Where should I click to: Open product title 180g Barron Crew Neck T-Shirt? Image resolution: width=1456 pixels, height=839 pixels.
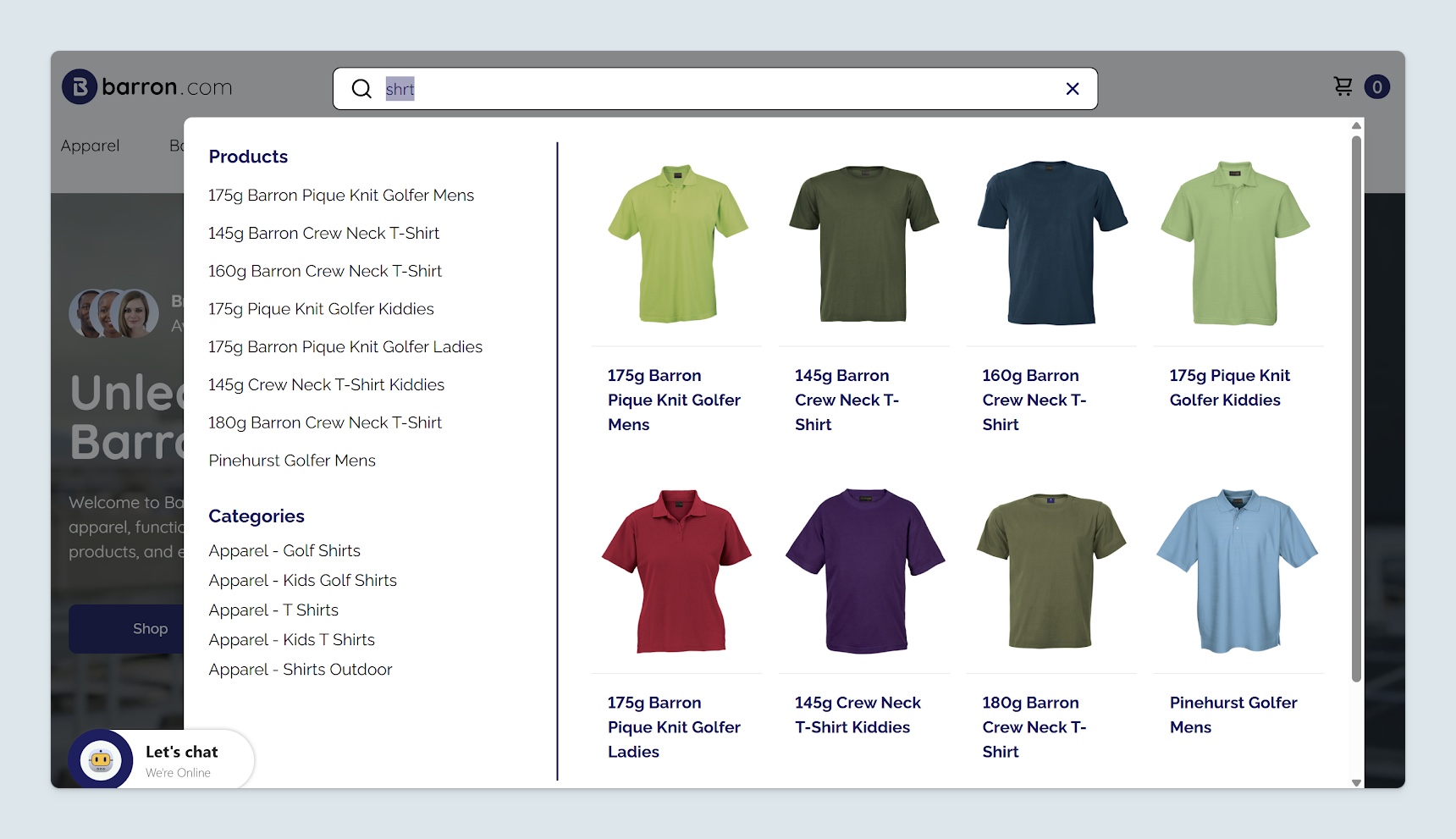tap(1034, 727)
